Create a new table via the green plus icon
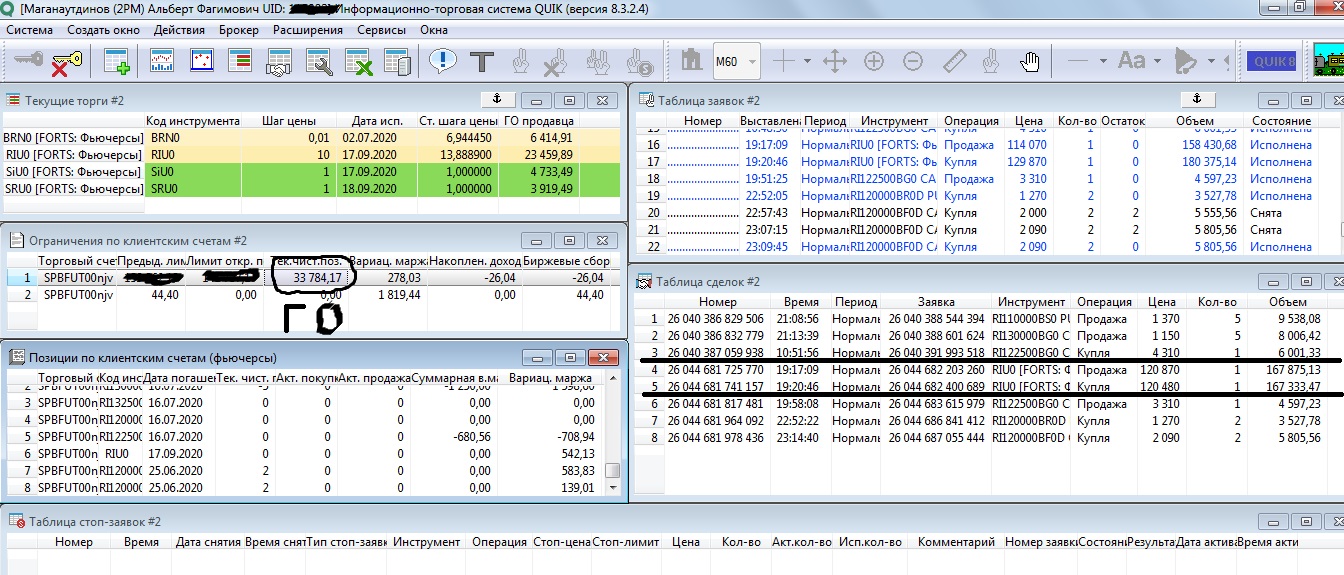The height and width of the screenshot is (575, 1344). [118, 62]
